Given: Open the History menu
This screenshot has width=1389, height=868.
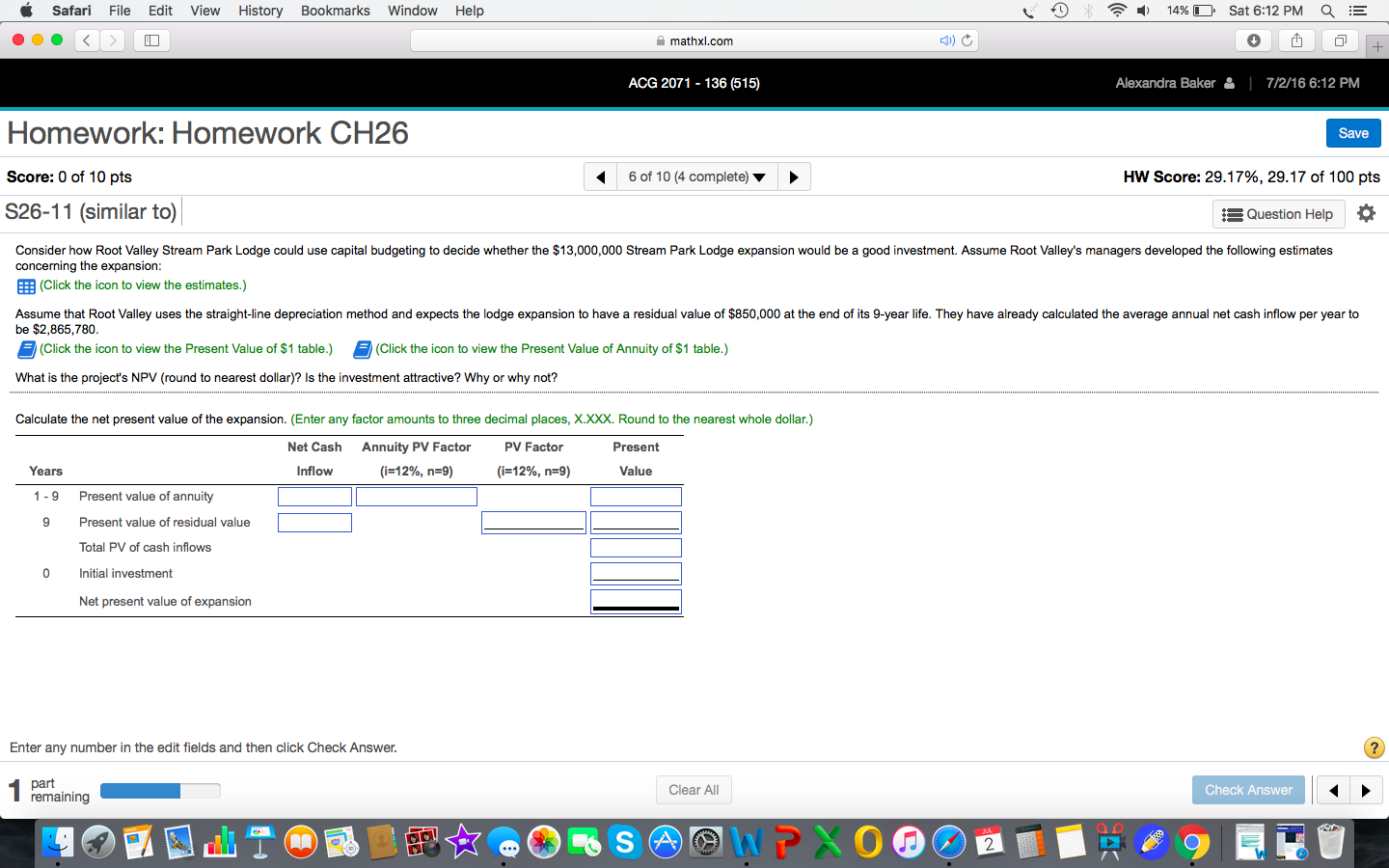Looking at the screenshot, I should pyautogui.click(x=260, y=11).
